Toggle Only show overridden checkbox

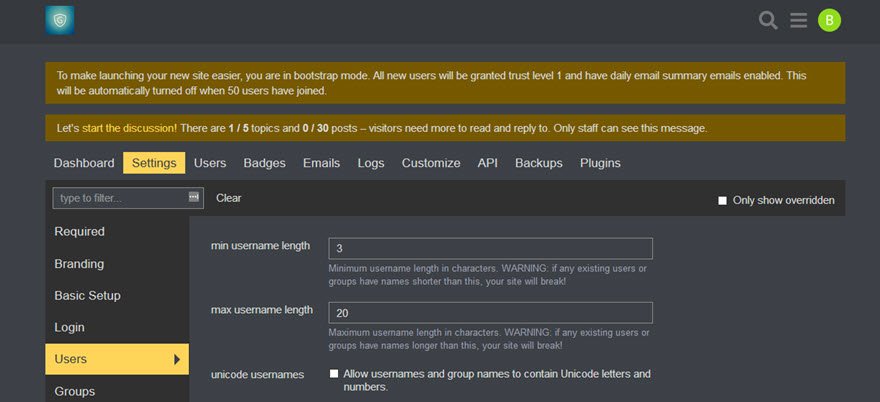click(x=722, y=200)
